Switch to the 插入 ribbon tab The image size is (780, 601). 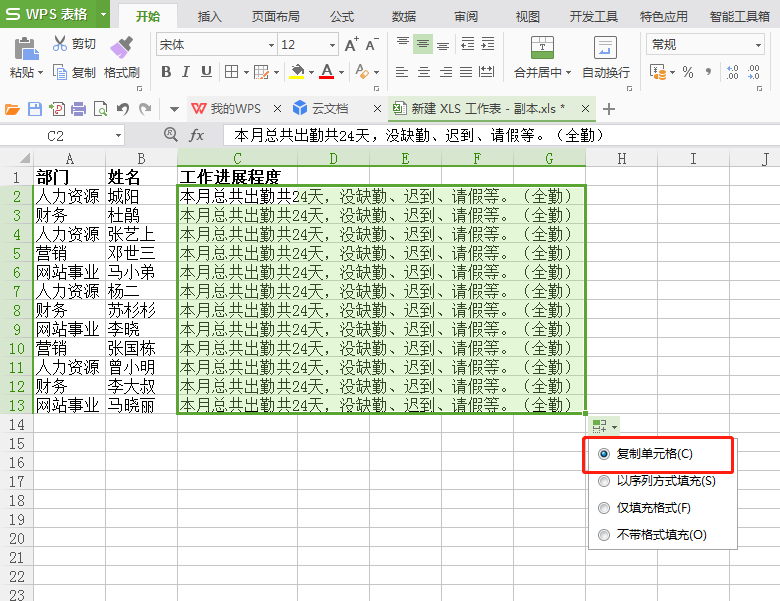[x=209, y=16]
